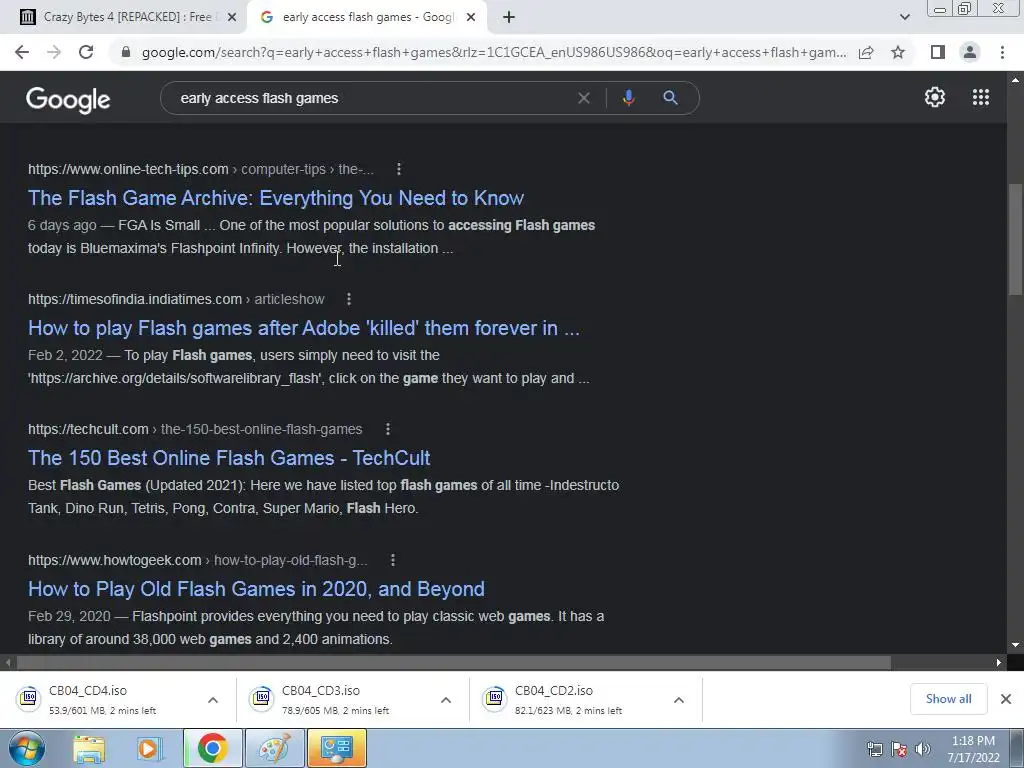1024x768 pixels.
Task: Open more options for timesofindia result
Action: click(x=349, y=299)
